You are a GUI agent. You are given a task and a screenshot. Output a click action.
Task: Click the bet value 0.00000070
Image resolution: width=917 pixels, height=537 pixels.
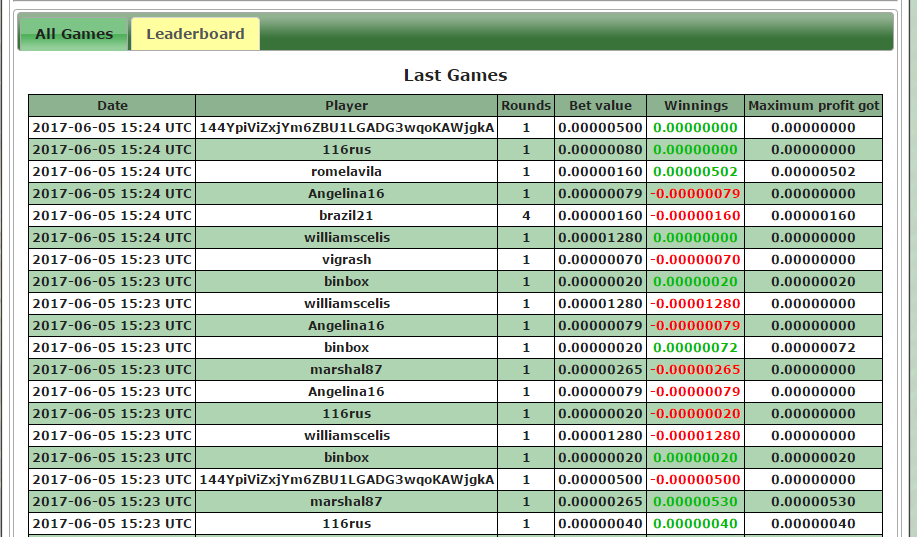[600, 259]
